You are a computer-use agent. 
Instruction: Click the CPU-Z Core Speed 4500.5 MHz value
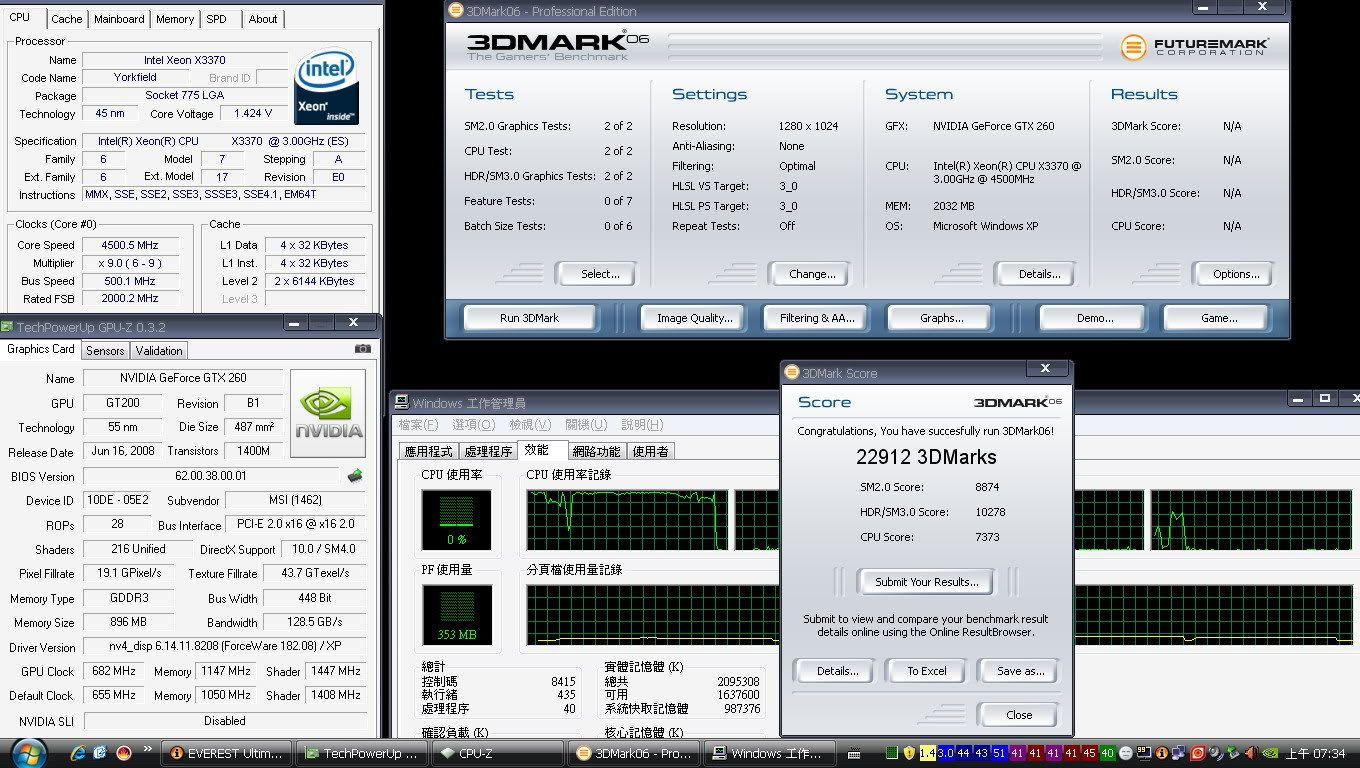coord(130,245)
